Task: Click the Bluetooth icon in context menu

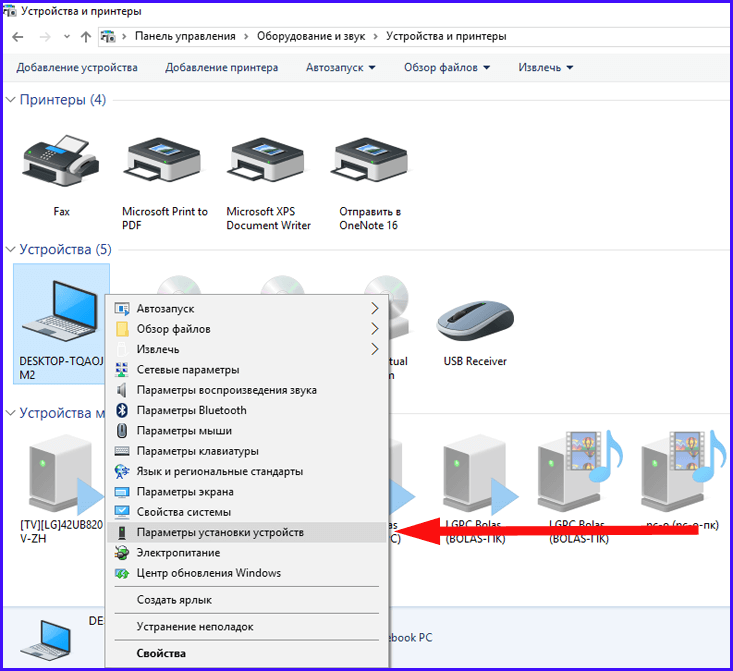Action: click(x=123, y=410)
